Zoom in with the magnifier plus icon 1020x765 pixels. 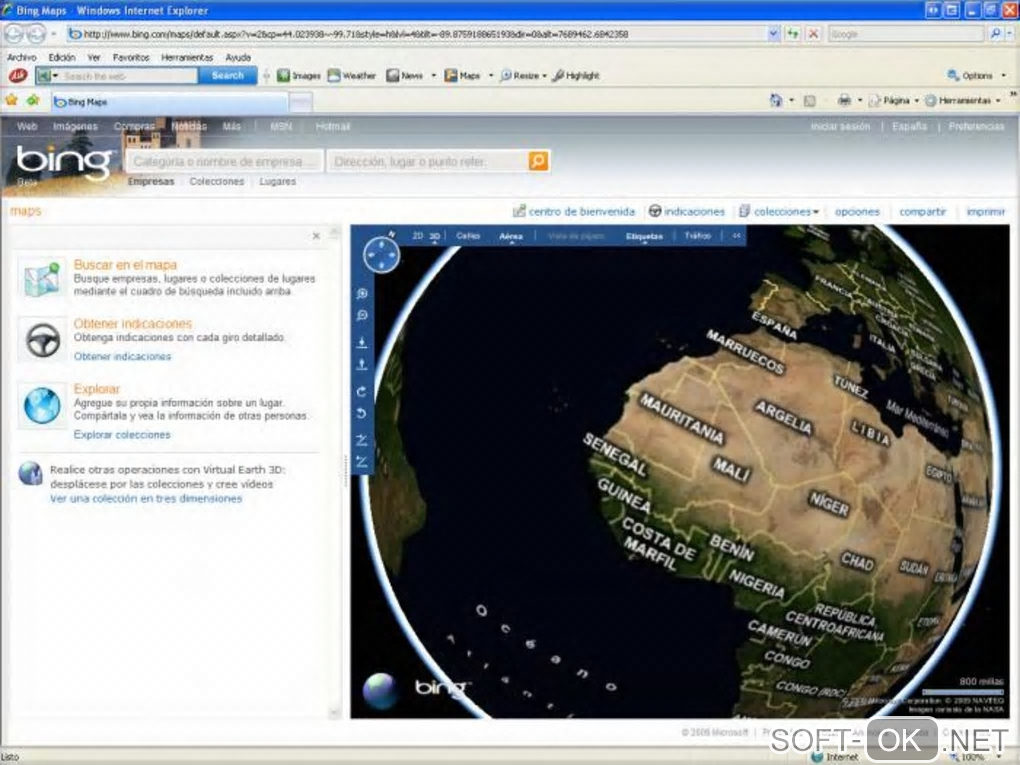362,293
